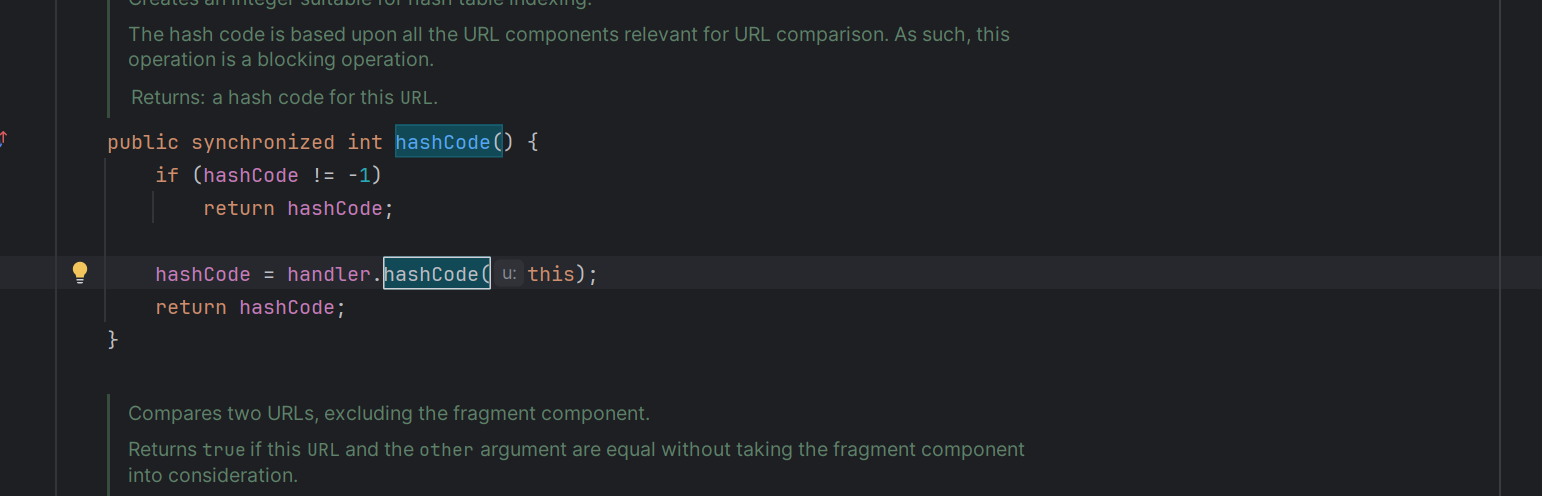
Task: Click the "synchronized" keyword
Action: pos(263,142)
